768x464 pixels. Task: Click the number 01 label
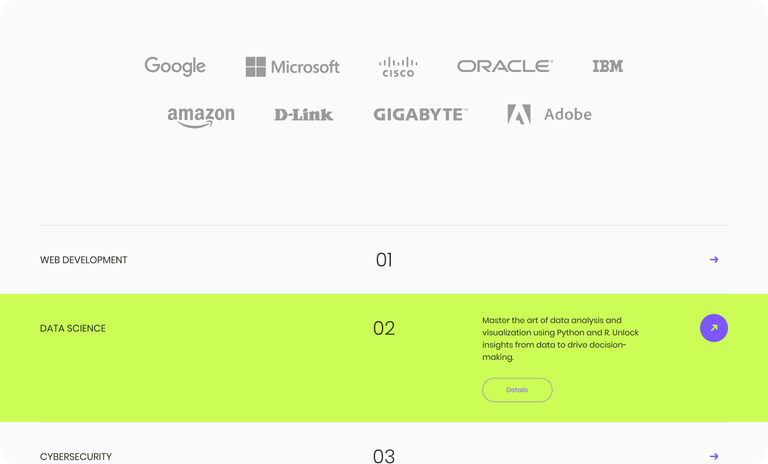tap(384, 260)
